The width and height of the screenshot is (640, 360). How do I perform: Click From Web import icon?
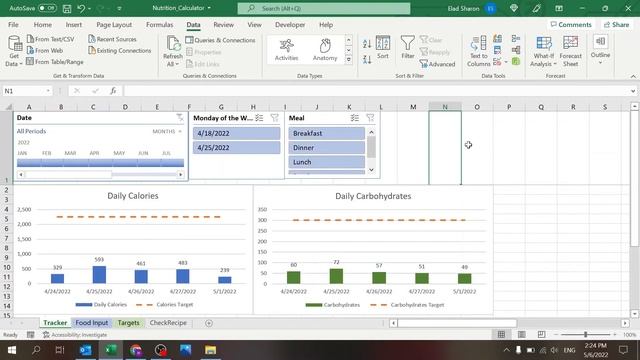click(x=30, y=50)
